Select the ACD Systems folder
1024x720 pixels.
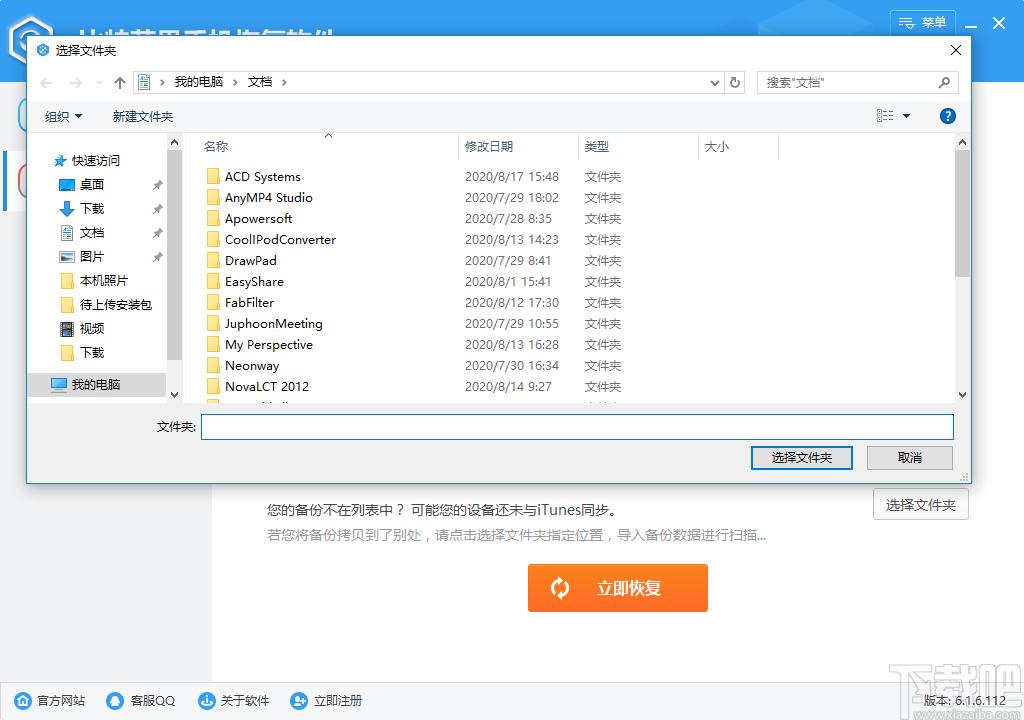(262, 177)
